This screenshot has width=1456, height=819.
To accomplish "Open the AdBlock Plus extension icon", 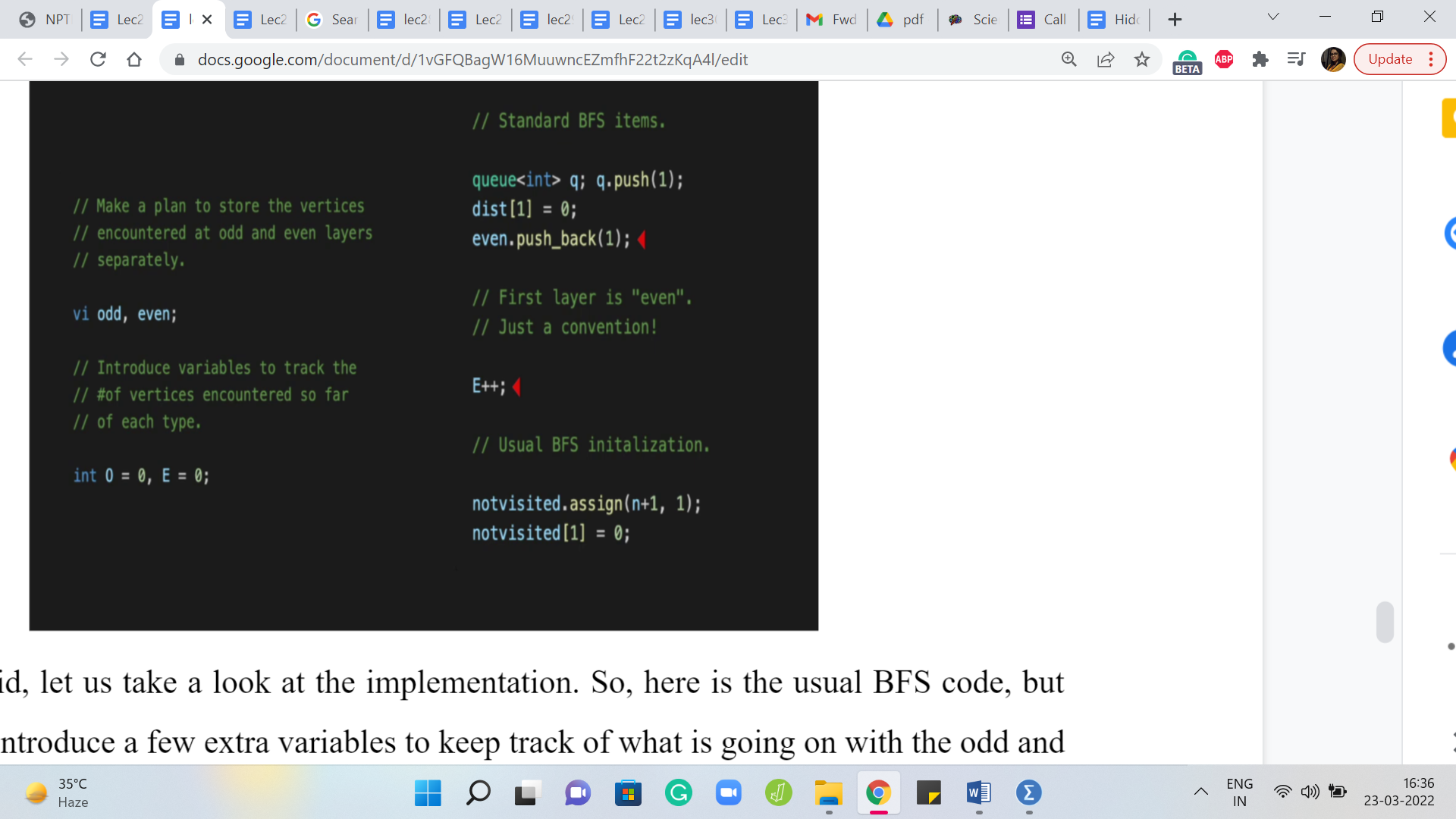I will 1224,59.
